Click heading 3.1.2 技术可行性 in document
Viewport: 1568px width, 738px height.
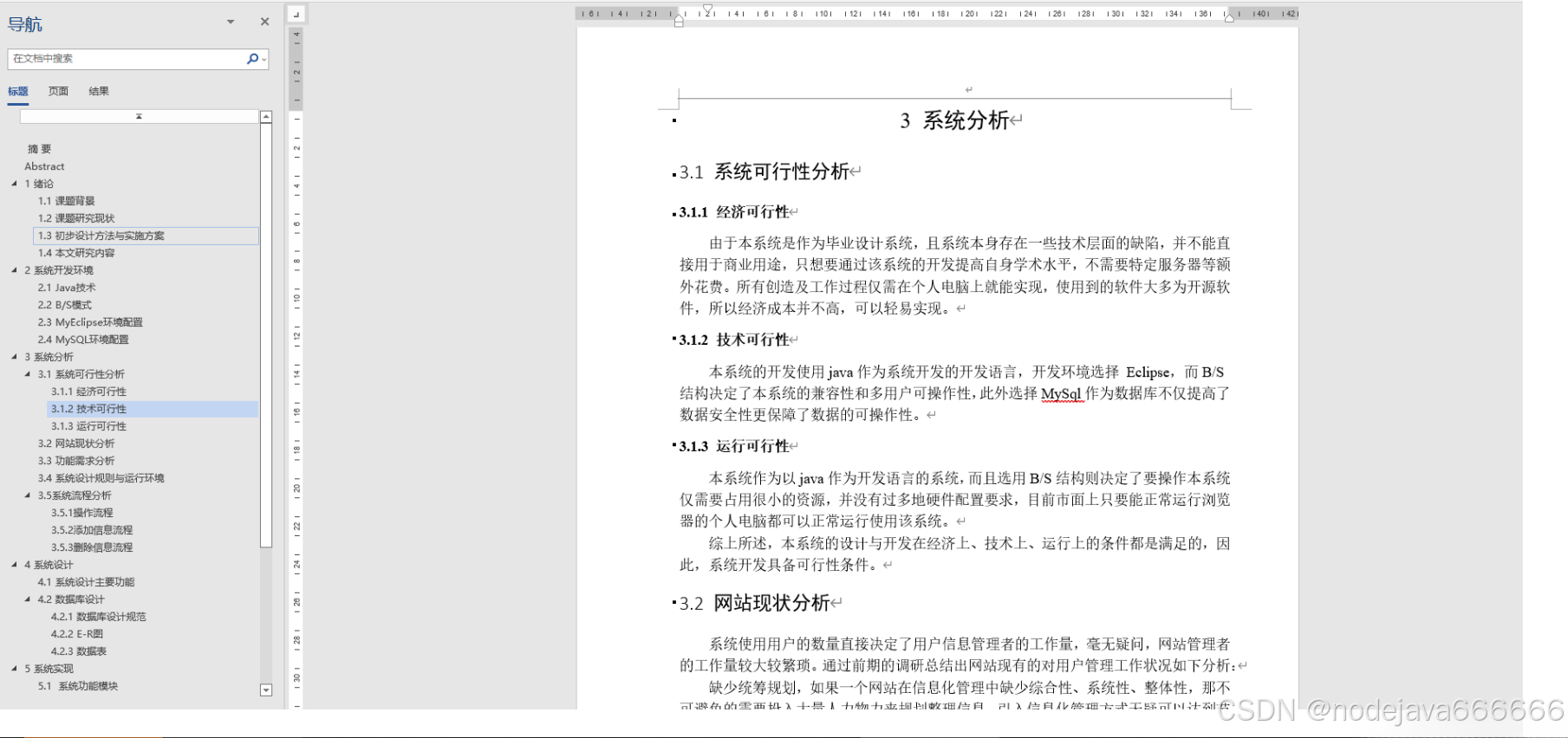(734, 340)
